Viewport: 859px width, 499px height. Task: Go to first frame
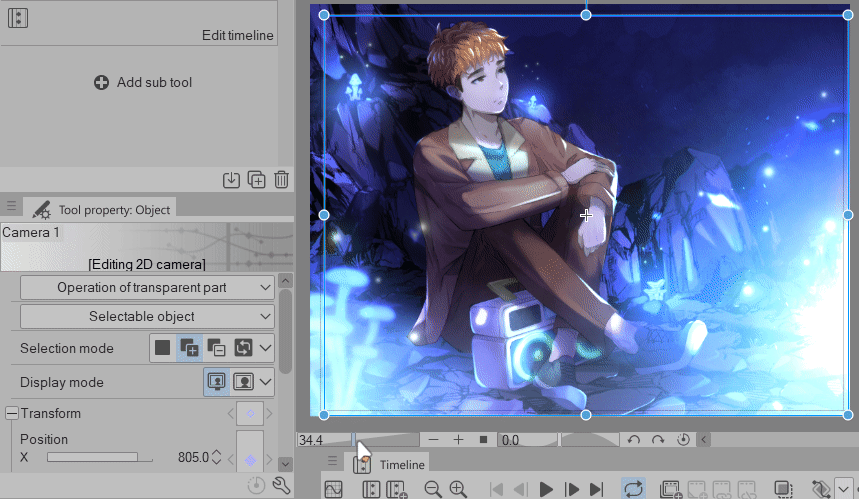coord(496,489)
